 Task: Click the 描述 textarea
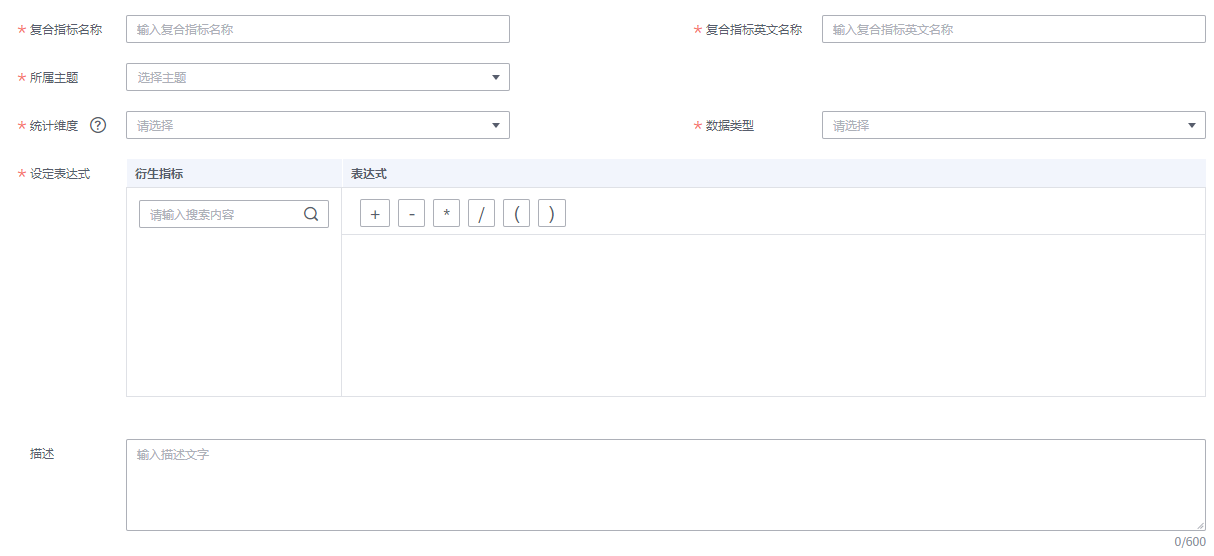(666, 485)
